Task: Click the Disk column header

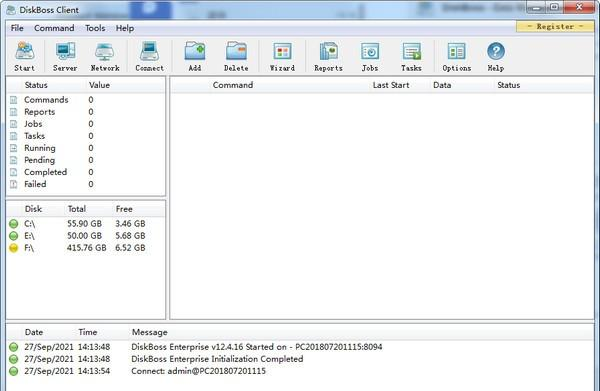Action: [33, 209]
